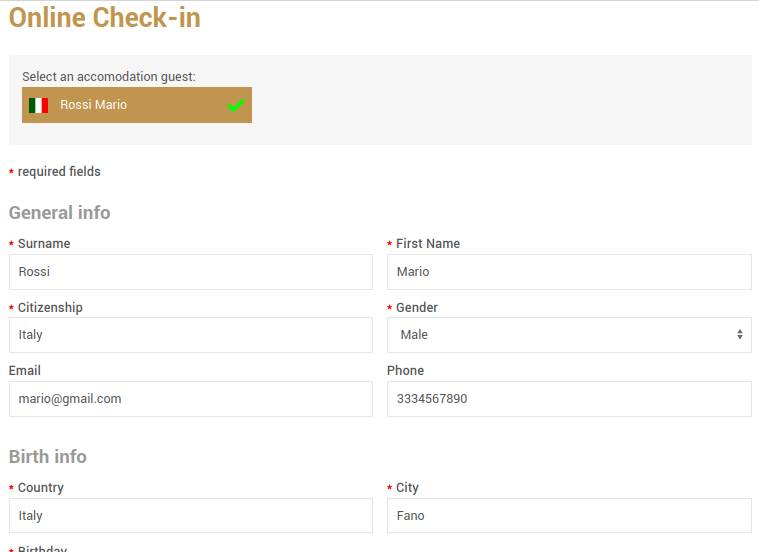Viewport: 759px width, 552px height.
Task: Click the Email field with mario@gmail.com
Action: 191,399
